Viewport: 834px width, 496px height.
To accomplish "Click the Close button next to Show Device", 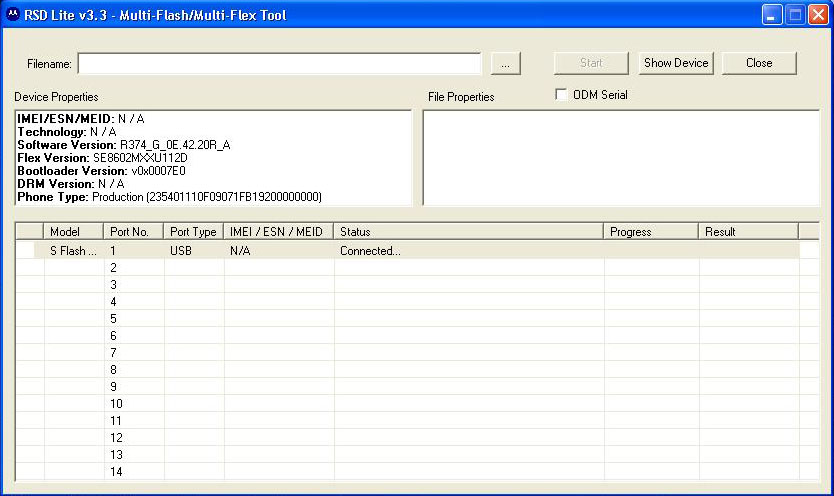I will [759, 63].
